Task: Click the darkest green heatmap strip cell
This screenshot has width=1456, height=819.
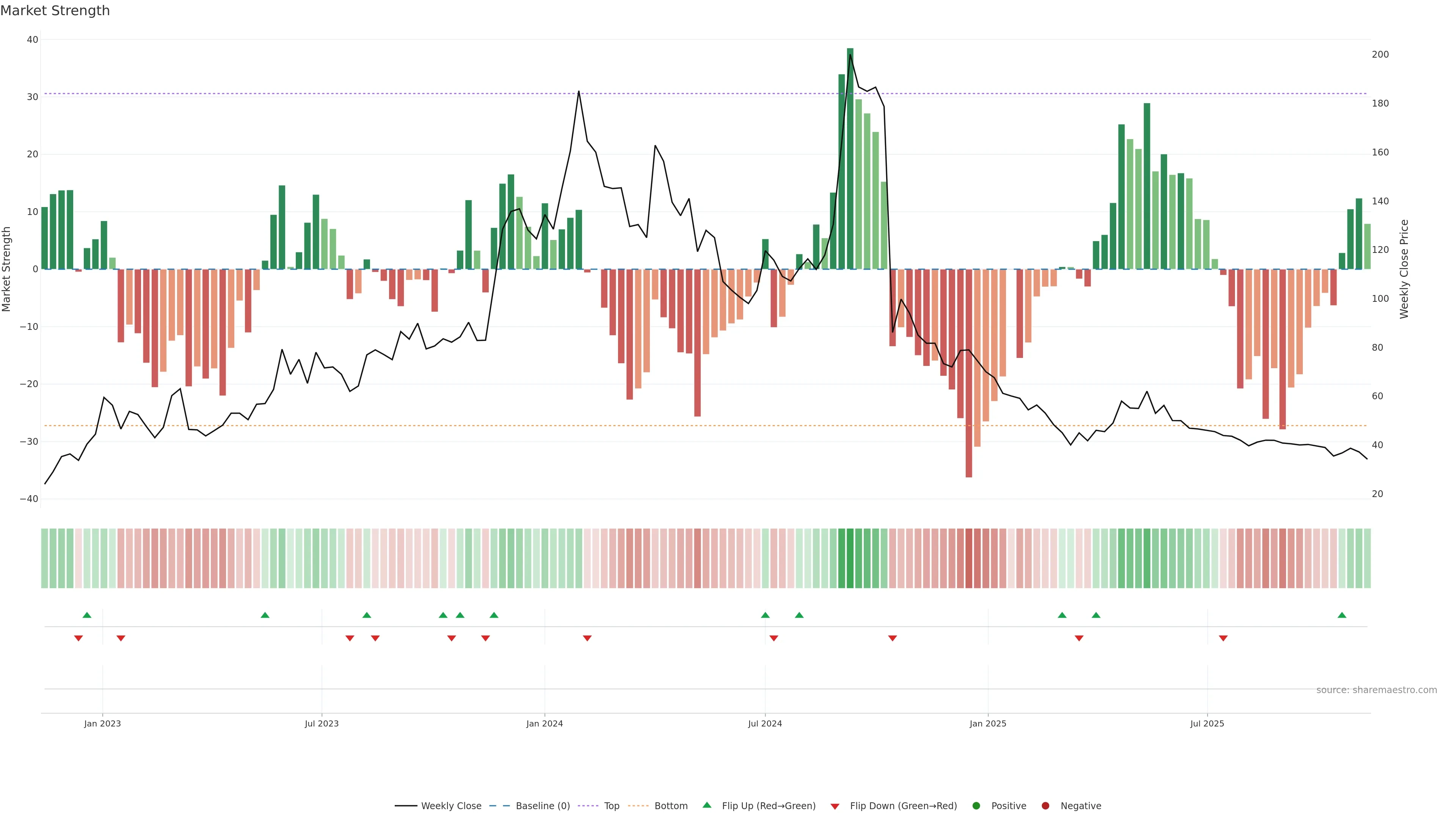Action: pyautogui.click(x=850, y=558)
